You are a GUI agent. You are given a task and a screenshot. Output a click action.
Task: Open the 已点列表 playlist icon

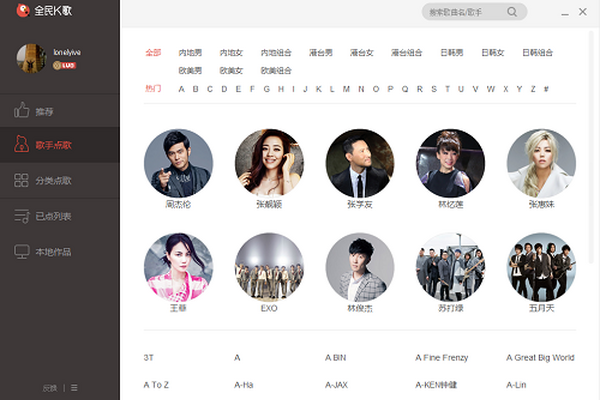point(22,216)
